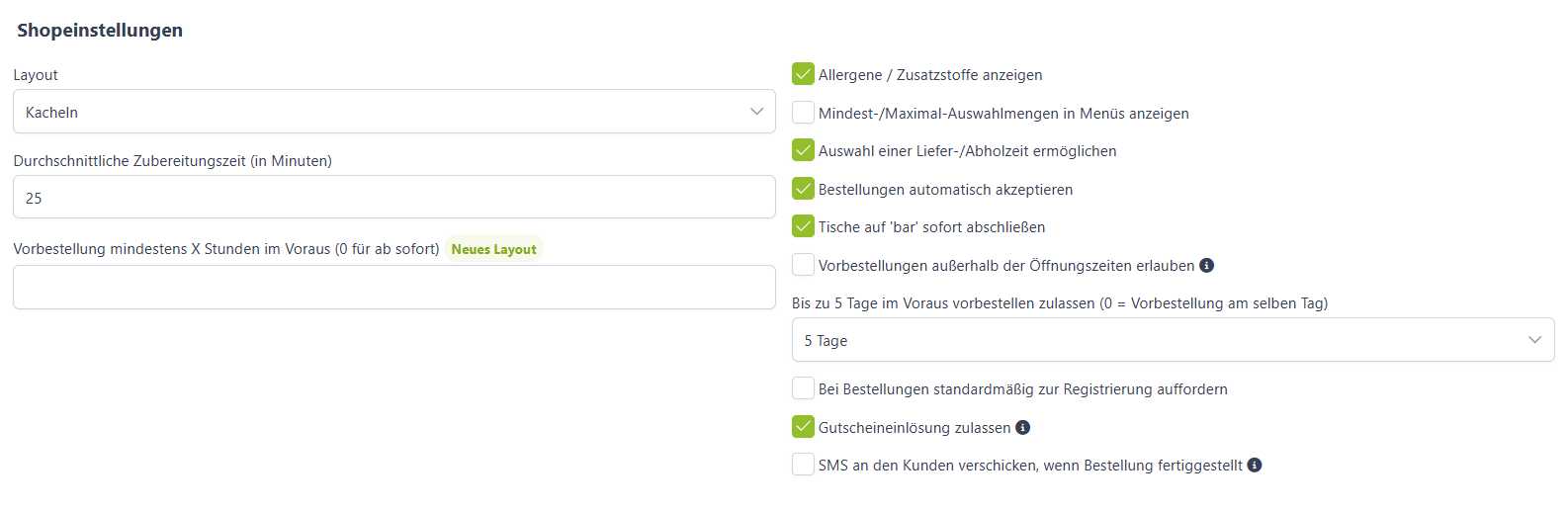This screenshot has width=1568, height=511.
Task: Click info icon beside SMS an den Kunden
Action: [1255, 466]
